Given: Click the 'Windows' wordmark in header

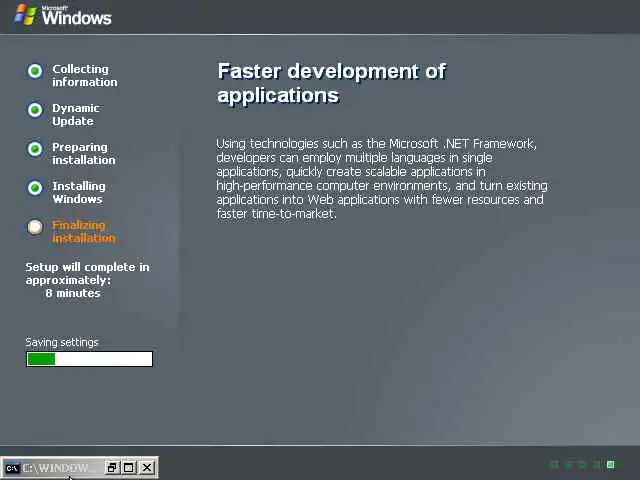Looking at the screenshot, I should [76, 17].
